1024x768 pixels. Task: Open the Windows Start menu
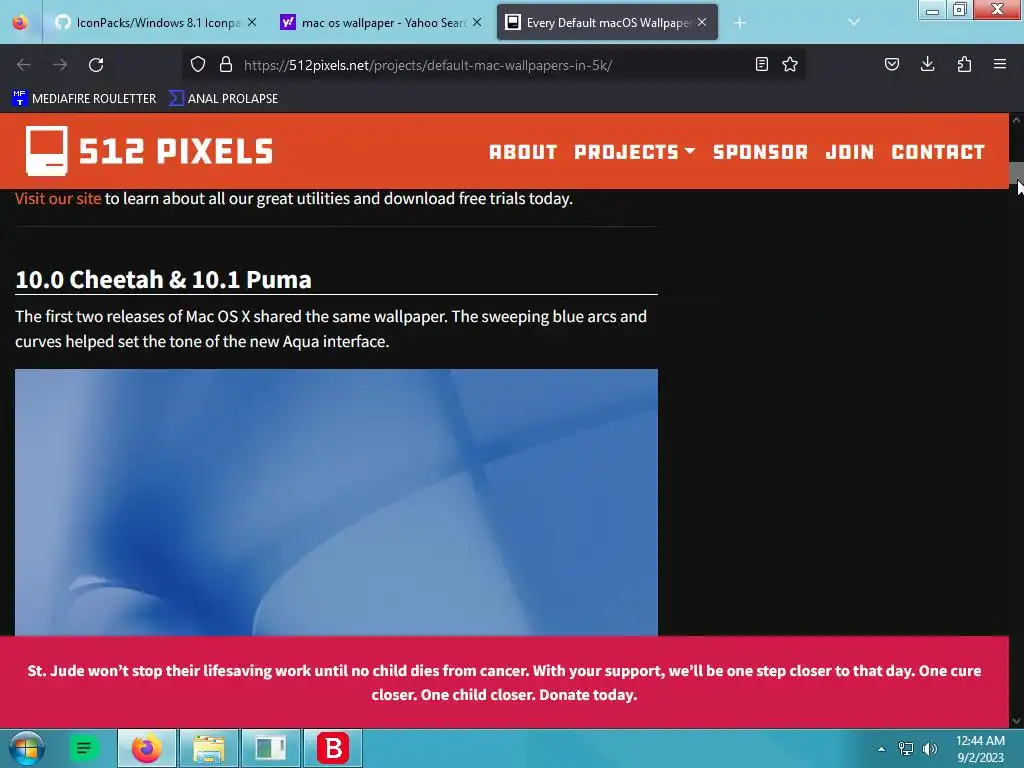(x=26, y=748)
